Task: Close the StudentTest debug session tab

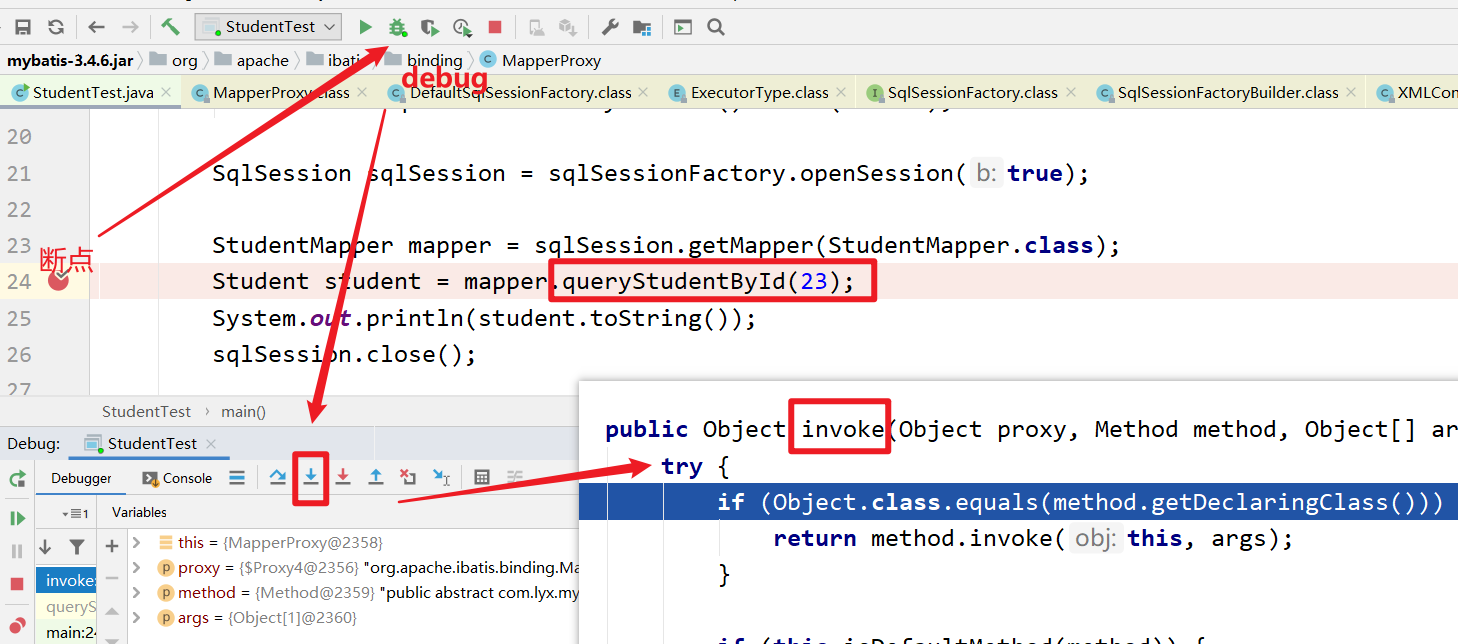Action: tap(211, 443)
